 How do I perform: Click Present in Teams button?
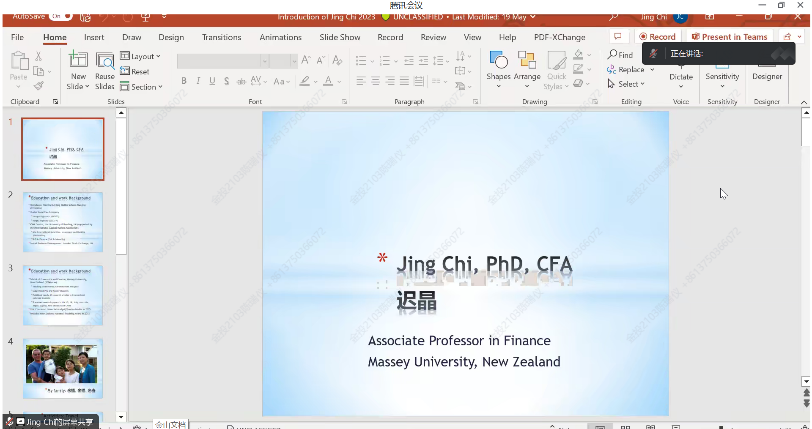tap(730, 37)
